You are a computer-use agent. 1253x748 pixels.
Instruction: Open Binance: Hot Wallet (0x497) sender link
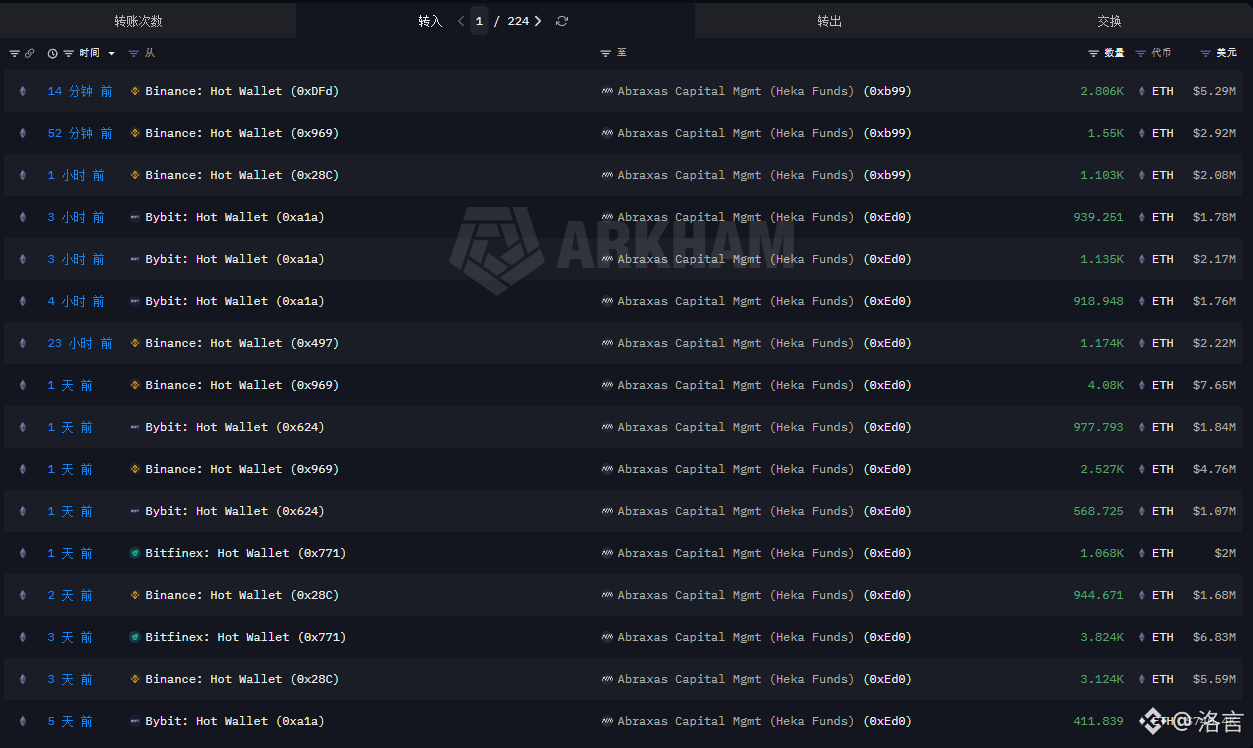pyautogui.click(x=242, y=343)
